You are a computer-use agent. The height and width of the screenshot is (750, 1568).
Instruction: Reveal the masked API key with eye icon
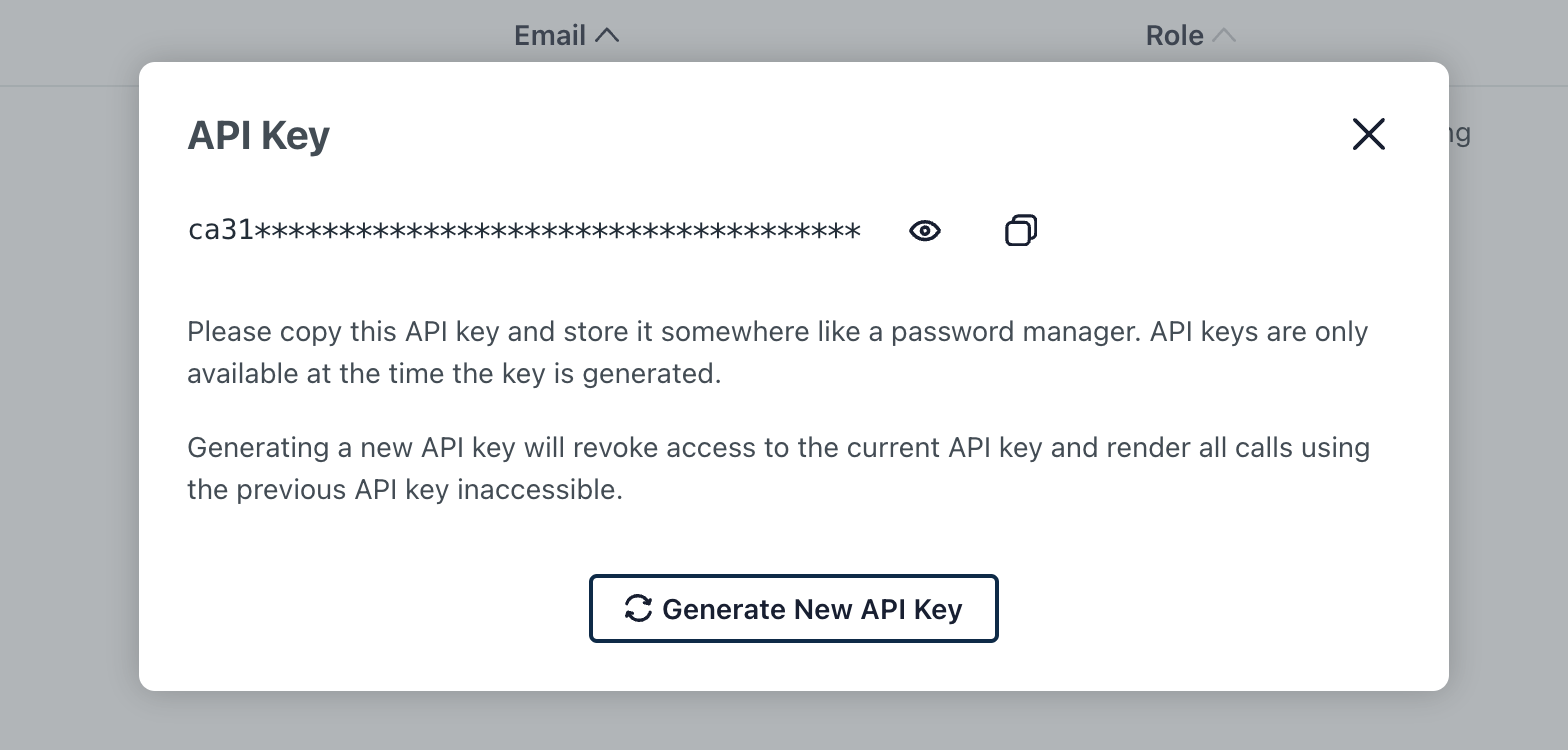coord(925,231)
